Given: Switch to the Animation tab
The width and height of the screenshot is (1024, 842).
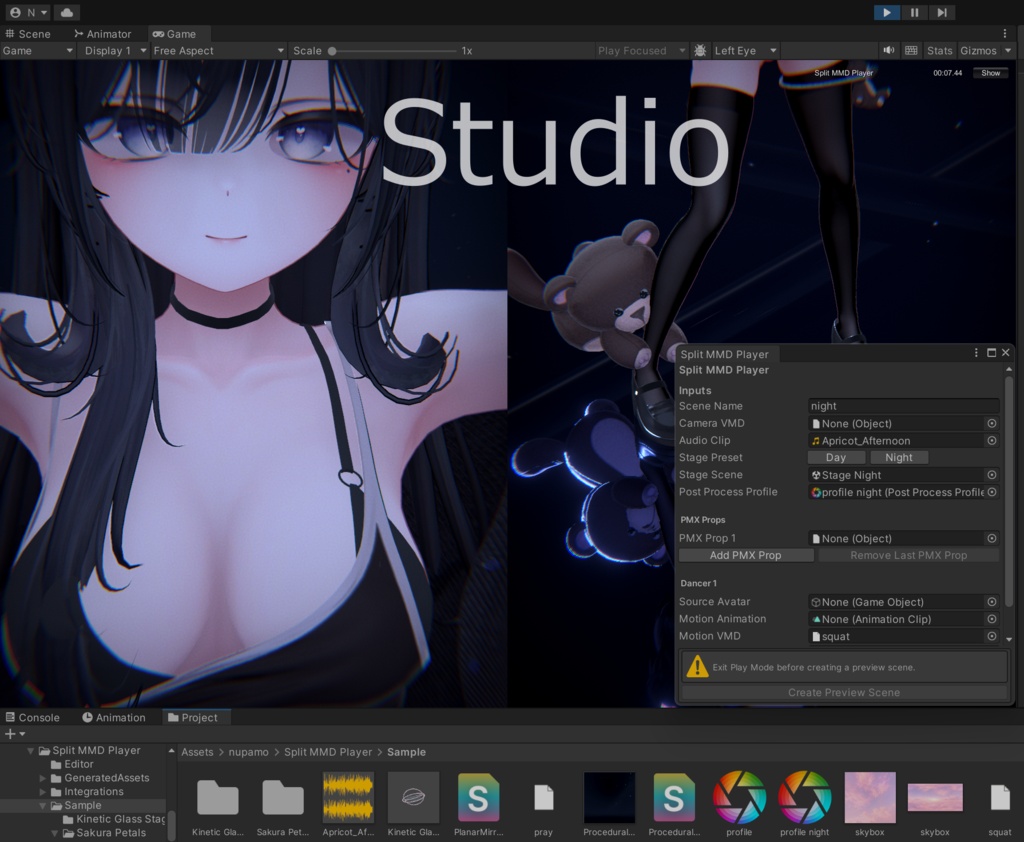Looking at the screenshot, I should point(114,717).
